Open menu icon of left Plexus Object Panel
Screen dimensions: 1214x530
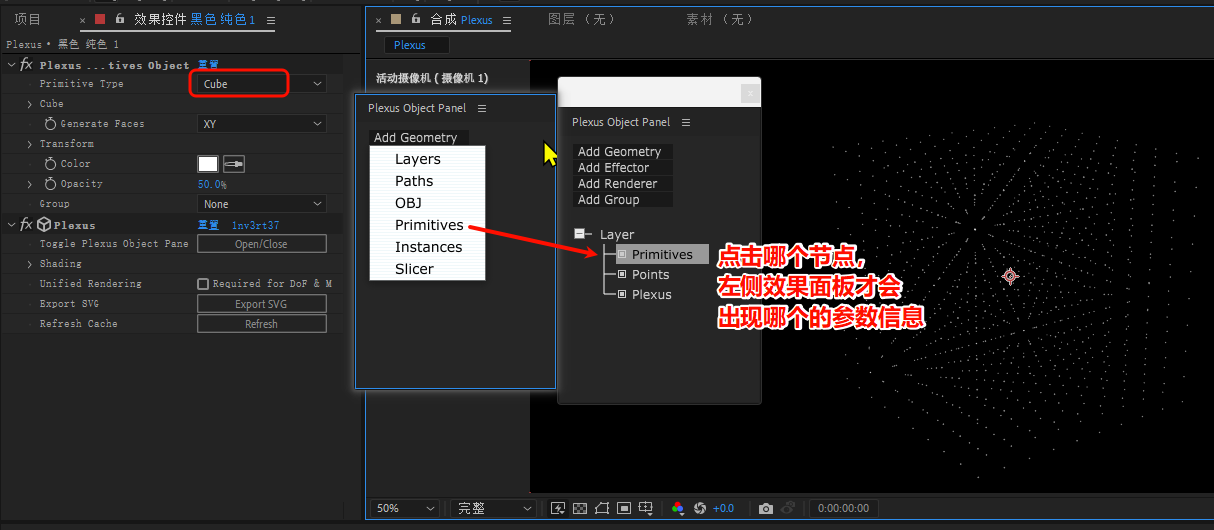482,108
